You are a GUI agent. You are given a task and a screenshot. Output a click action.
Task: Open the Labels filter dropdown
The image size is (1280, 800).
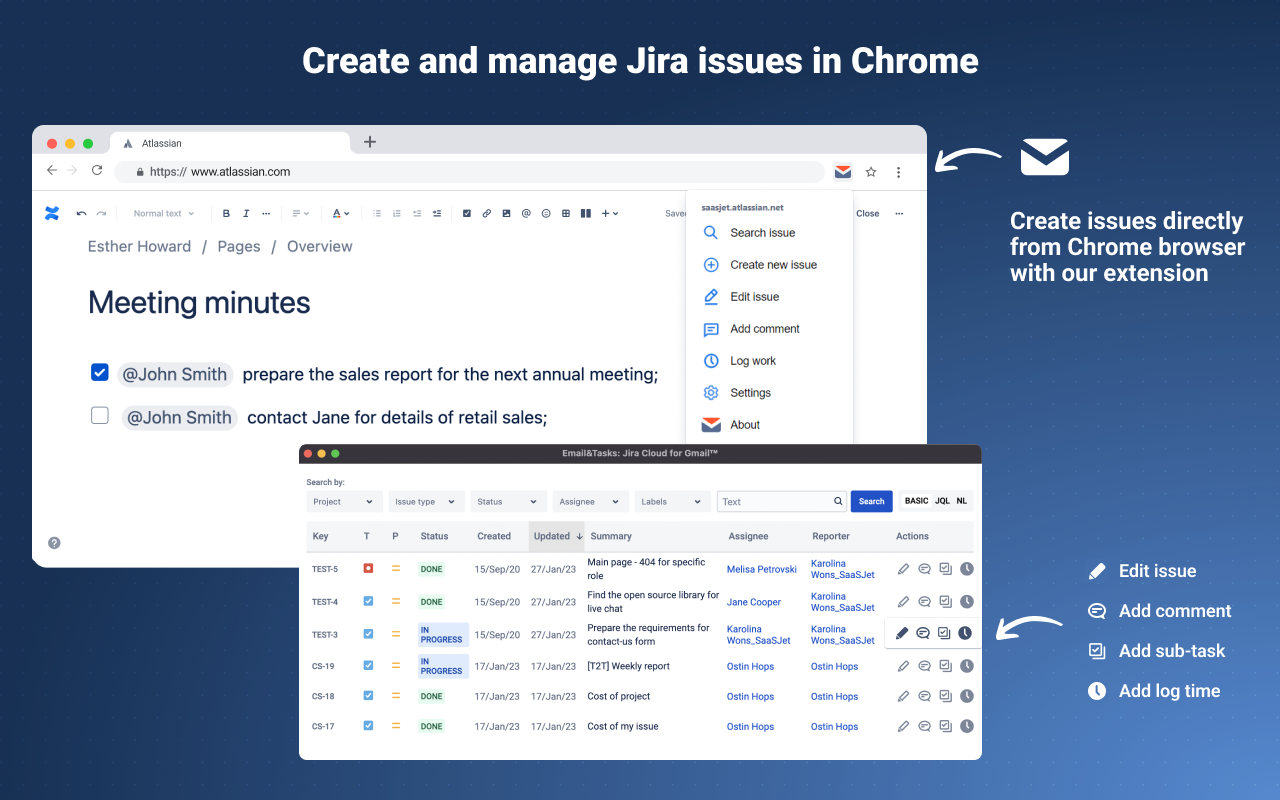pos(672,502)
